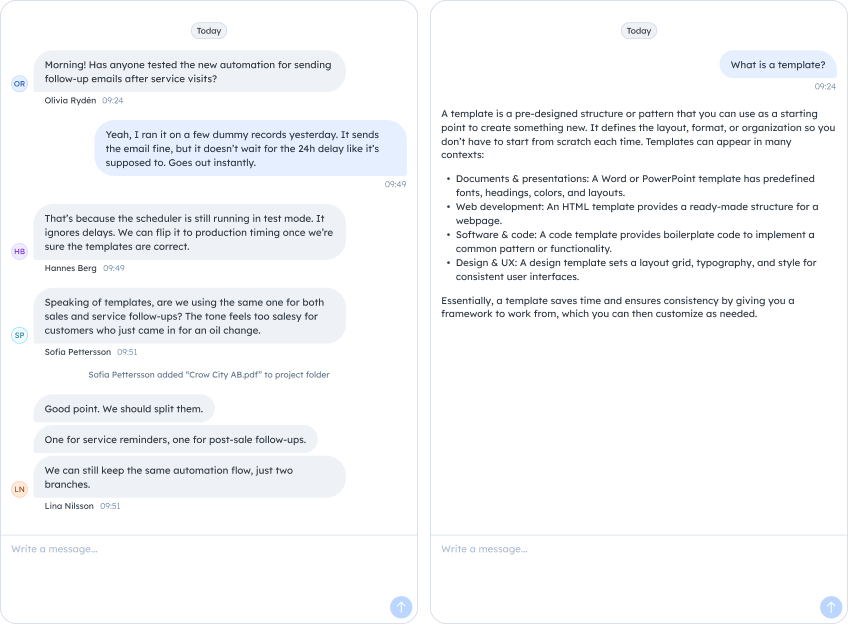848x624 pixels.
Task: Click the Today date pill in right conversation
Action: (638, 30)
